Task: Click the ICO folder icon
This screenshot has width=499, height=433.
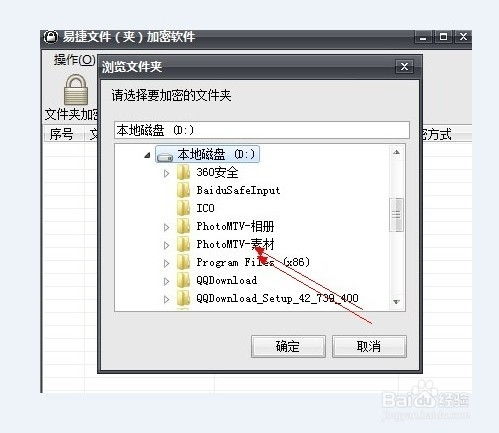Action: point(183,208)
